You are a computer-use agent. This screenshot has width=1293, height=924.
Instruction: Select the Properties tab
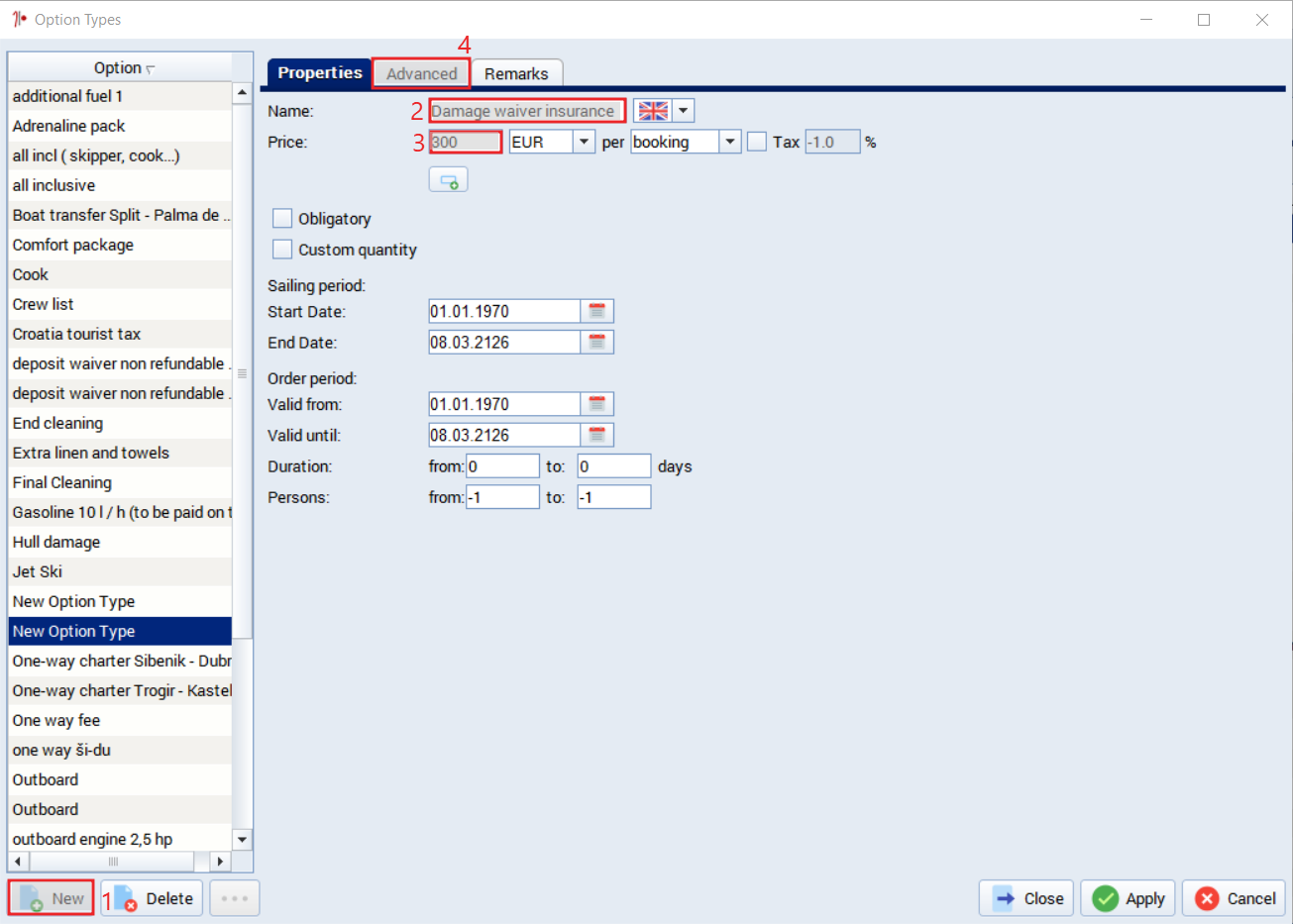320,72
